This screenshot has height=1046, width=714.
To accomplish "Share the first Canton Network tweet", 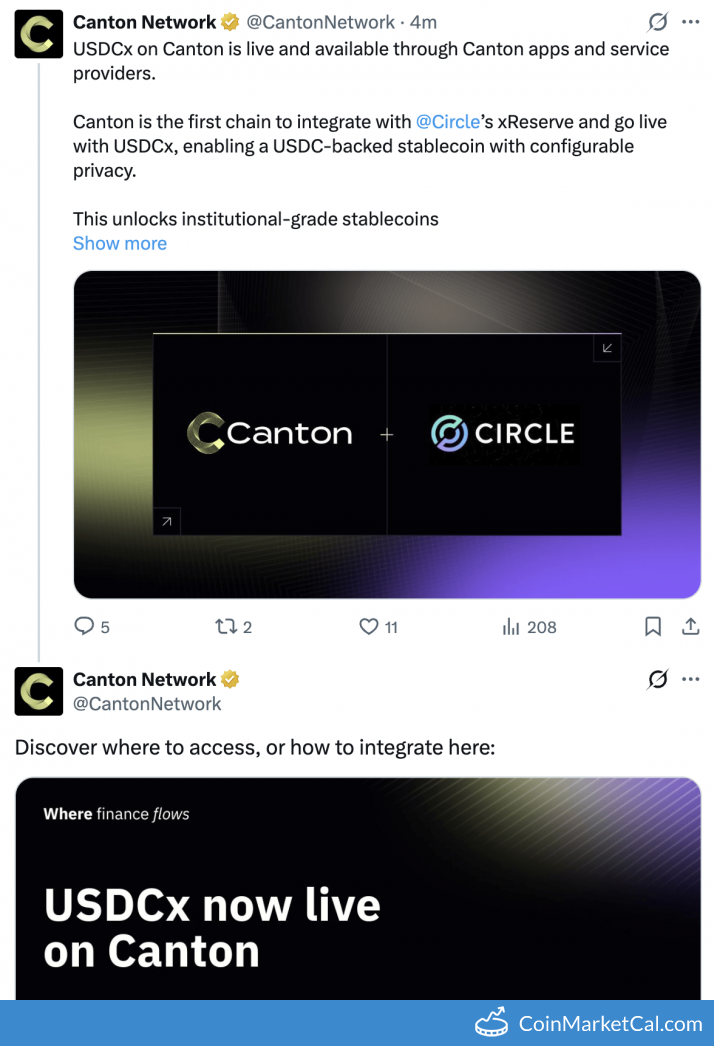I will click(690, 627).
